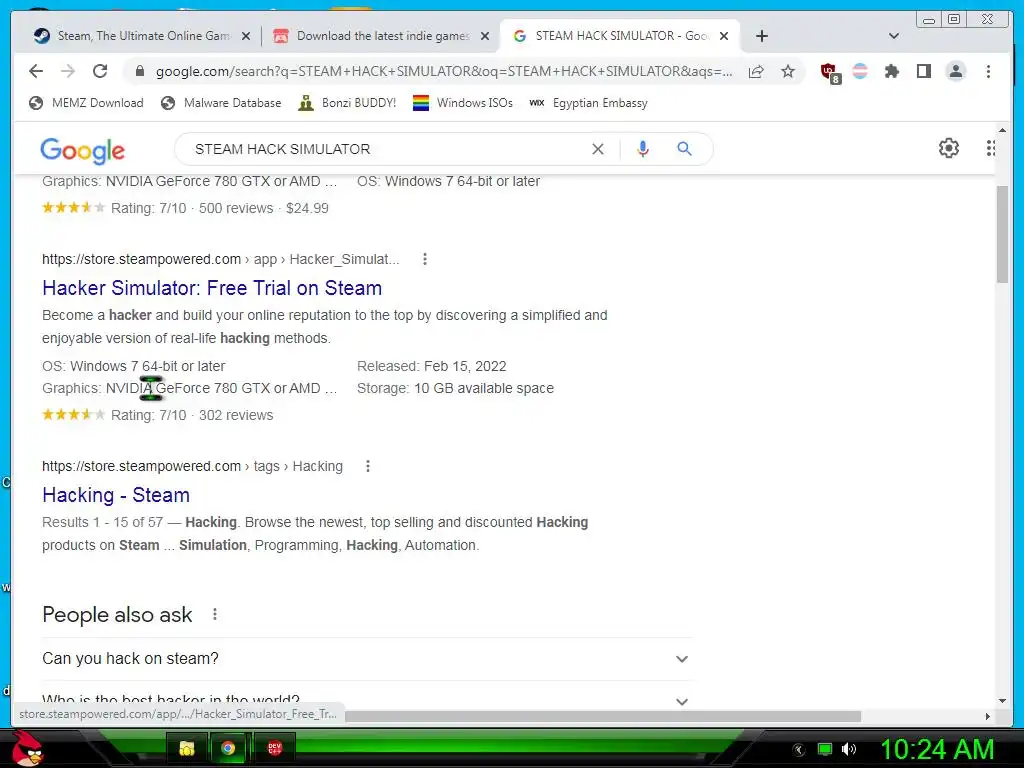This screenshot has width=1024, height=768.
Task: Expand best hacker in the world question
Action: click(367, 701)
